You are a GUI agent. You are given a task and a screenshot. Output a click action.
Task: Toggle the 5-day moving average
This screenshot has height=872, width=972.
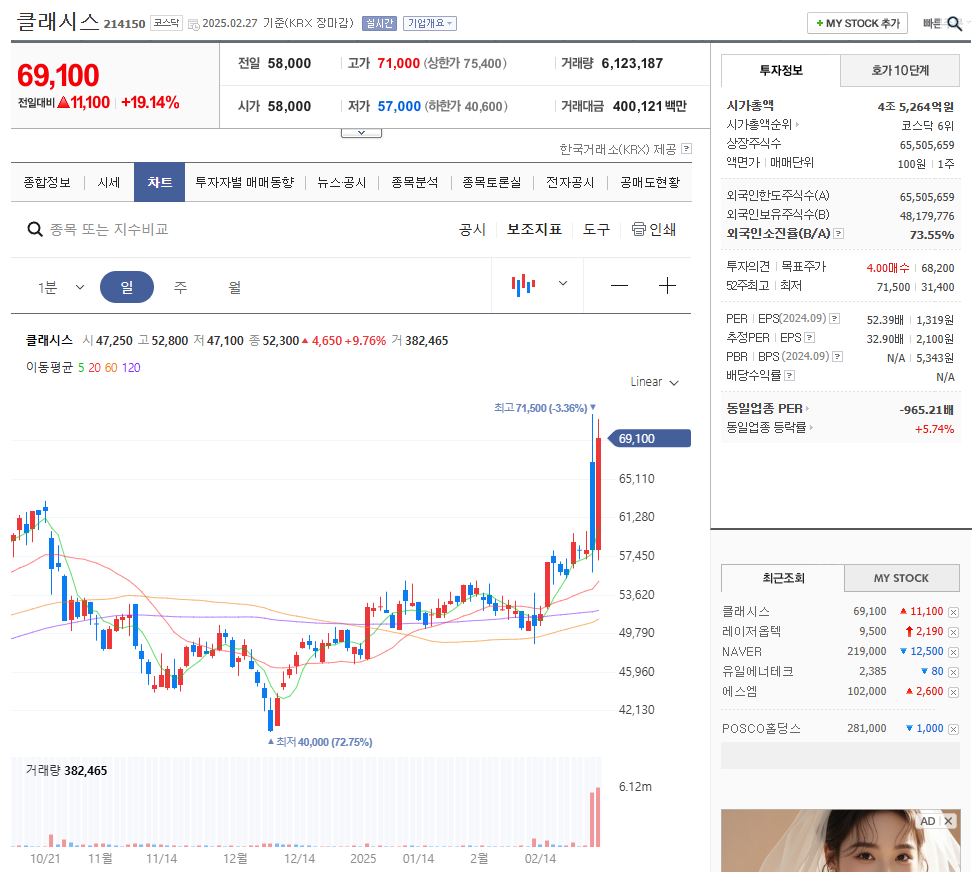click(81, 368)
